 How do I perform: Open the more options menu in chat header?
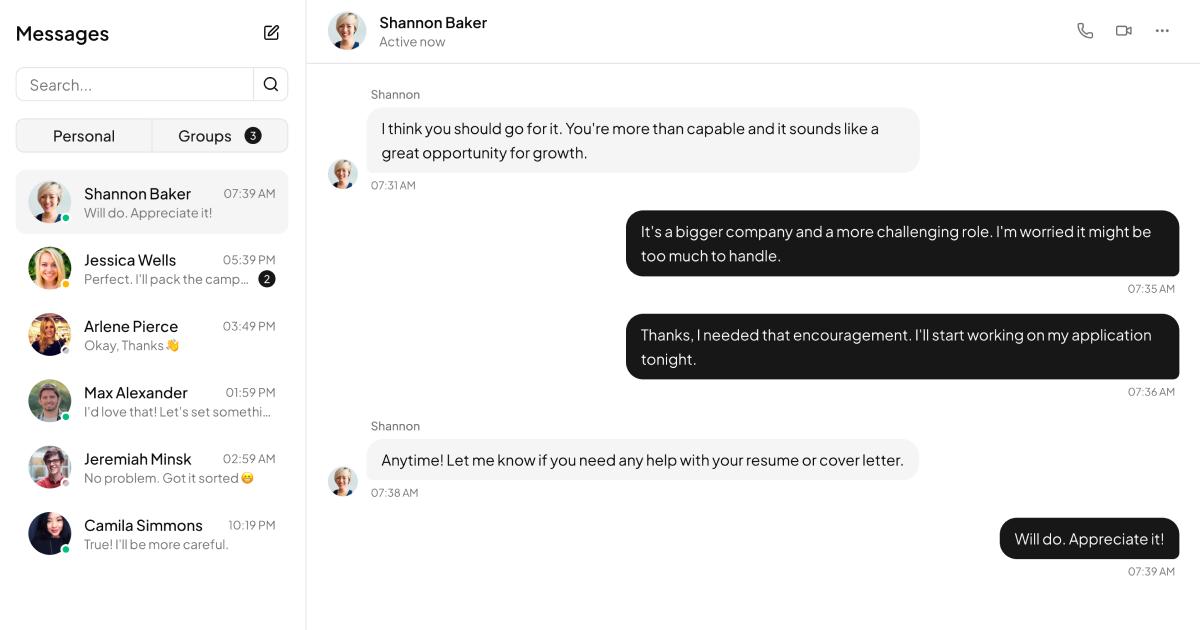coord(1161,30)
